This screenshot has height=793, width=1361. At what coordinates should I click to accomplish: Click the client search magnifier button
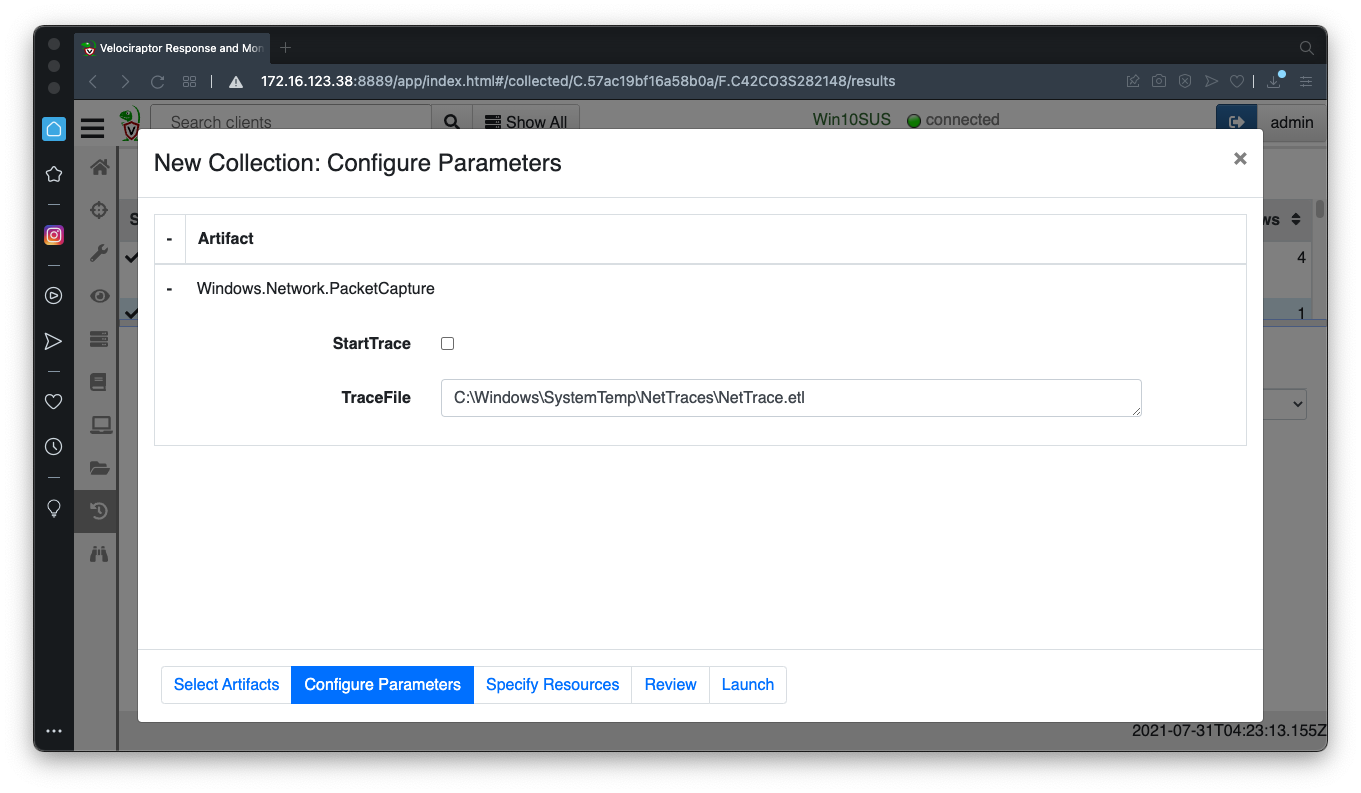tap(451, 122)
